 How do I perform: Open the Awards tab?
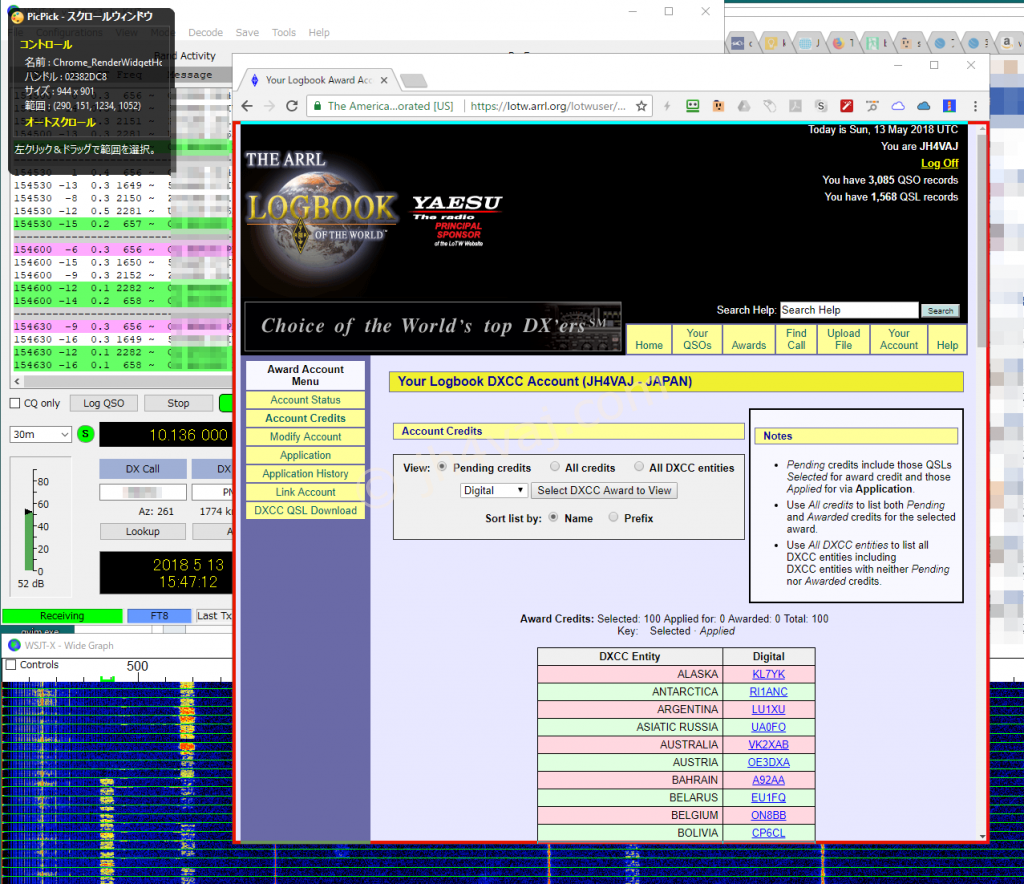[x=749, y=339]
